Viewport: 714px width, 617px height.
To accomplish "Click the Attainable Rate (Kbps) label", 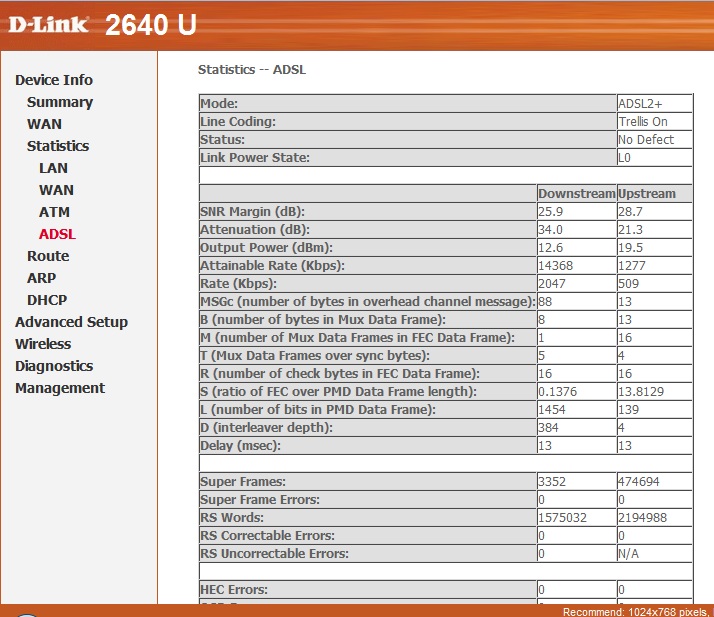I will (272, 265).
